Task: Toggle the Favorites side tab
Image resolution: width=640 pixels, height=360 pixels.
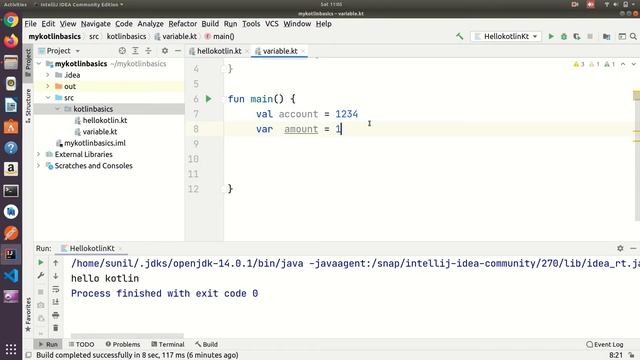Action: (28, 315)
